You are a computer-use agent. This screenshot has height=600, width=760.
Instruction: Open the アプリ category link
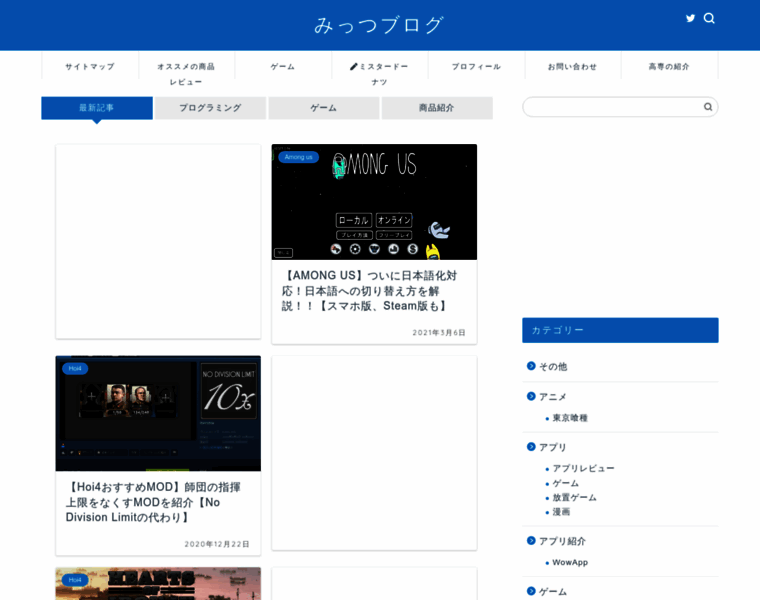pos(553,447)
